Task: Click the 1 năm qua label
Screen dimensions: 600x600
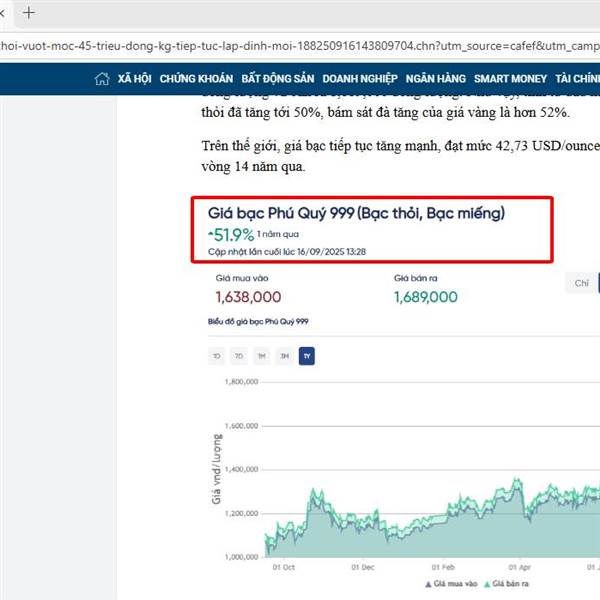Action: click(278, 234)
